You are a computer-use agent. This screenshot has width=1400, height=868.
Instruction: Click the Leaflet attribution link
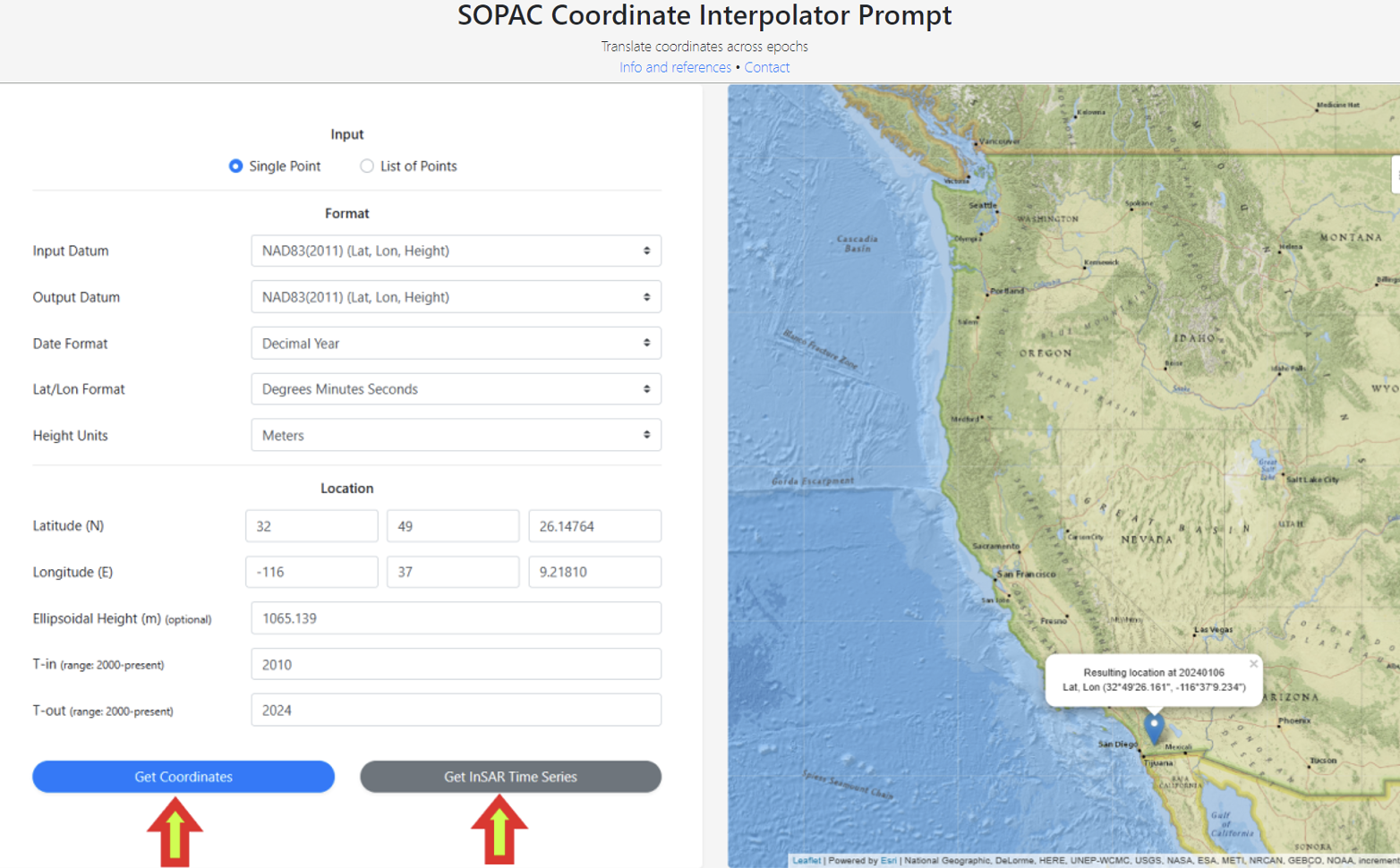tap(806, 860)
